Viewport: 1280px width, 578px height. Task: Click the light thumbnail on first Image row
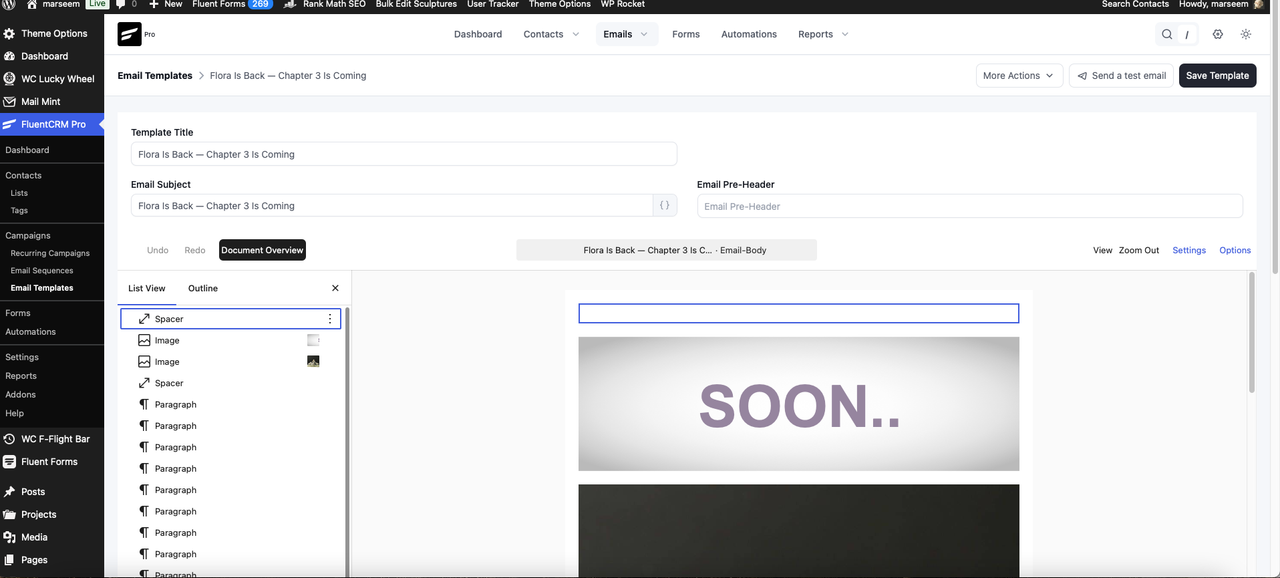tap(313, 340)
